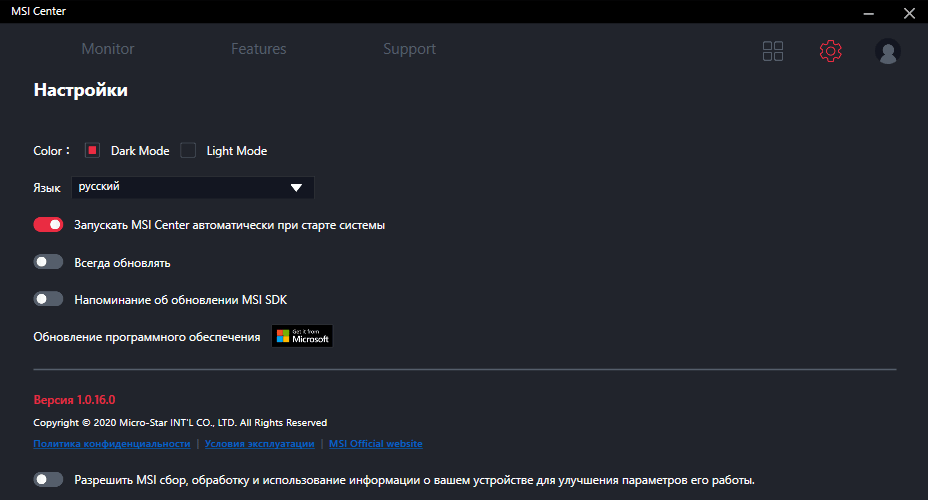The image size is (928, 500).
Task: Click the red settings gear icon
Action: tap(830, 51)
